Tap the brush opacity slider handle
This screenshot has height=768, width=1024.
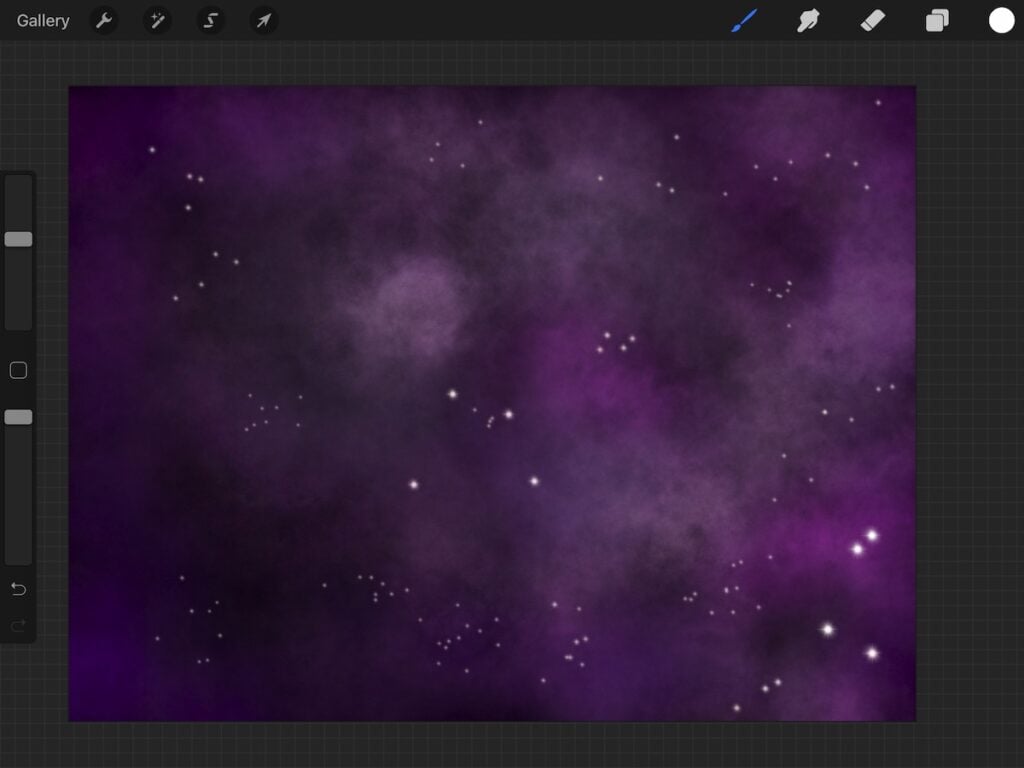[x=17, y=417]
